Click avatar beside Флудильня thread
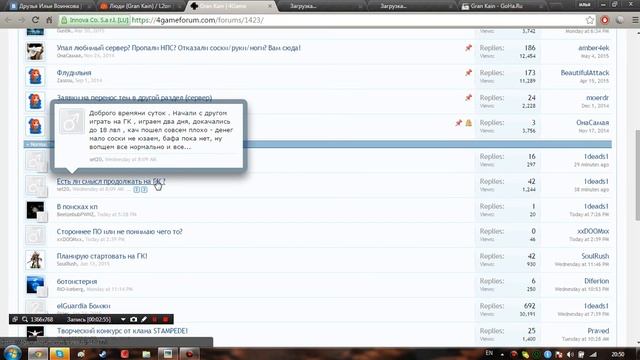This screenshot has height=360, width=640. 35,76
